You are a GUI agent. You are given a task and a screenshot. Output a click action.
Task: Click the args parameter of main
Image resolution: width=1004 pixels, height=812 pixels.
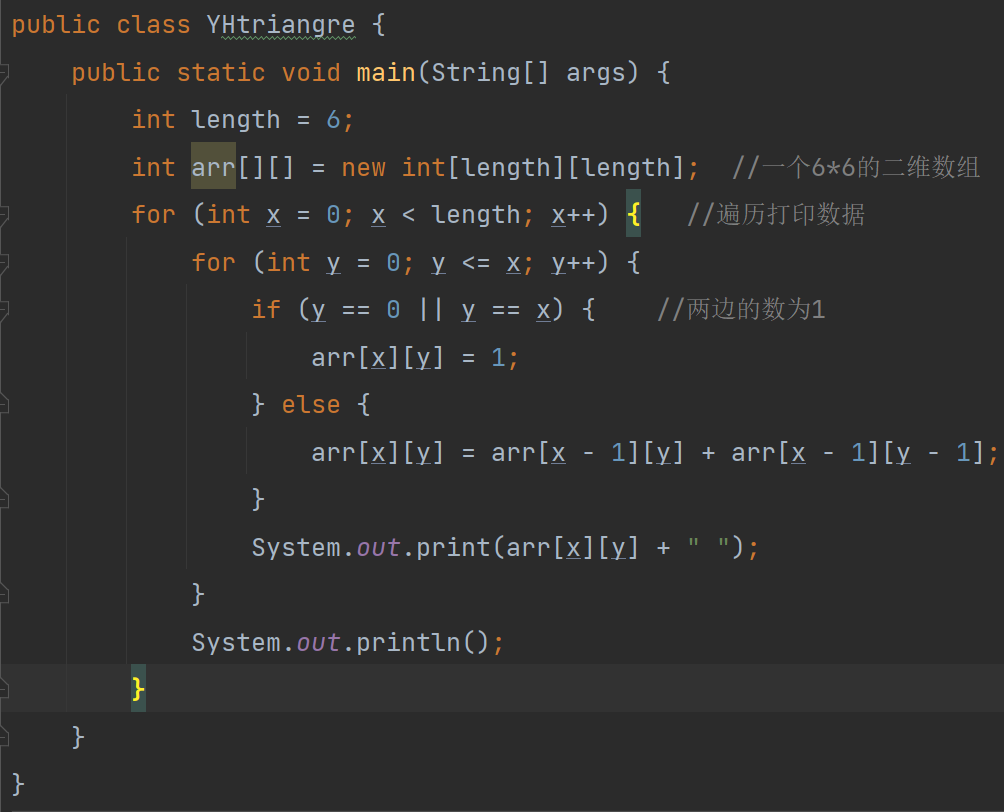595,73
